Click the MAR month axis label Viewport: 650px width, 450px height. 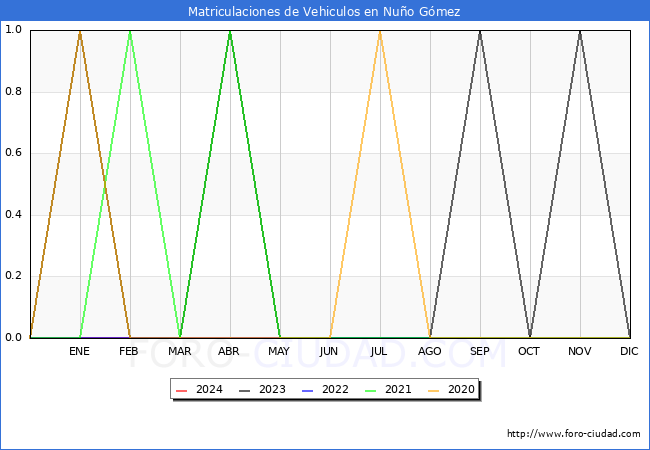click(x=179, y=351)
